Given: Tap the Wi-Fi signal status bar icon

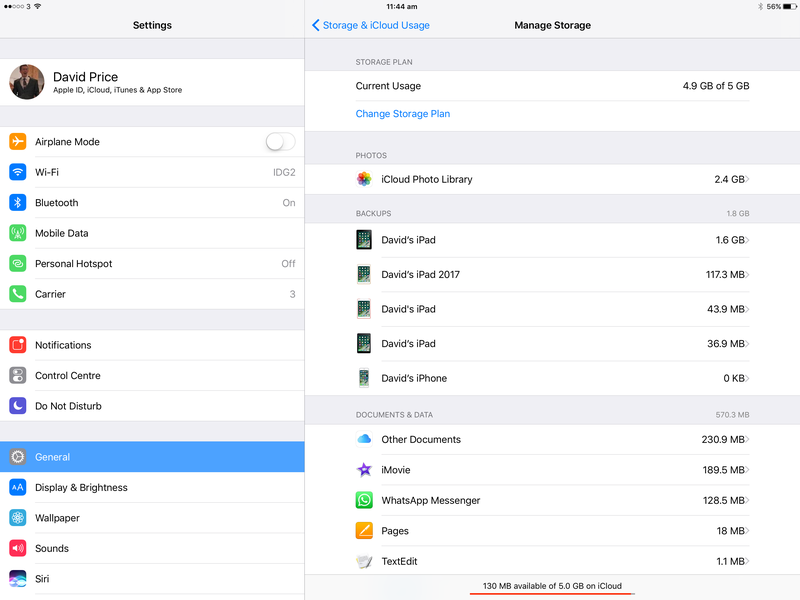Looking at the screenshot, I should 38,6.
